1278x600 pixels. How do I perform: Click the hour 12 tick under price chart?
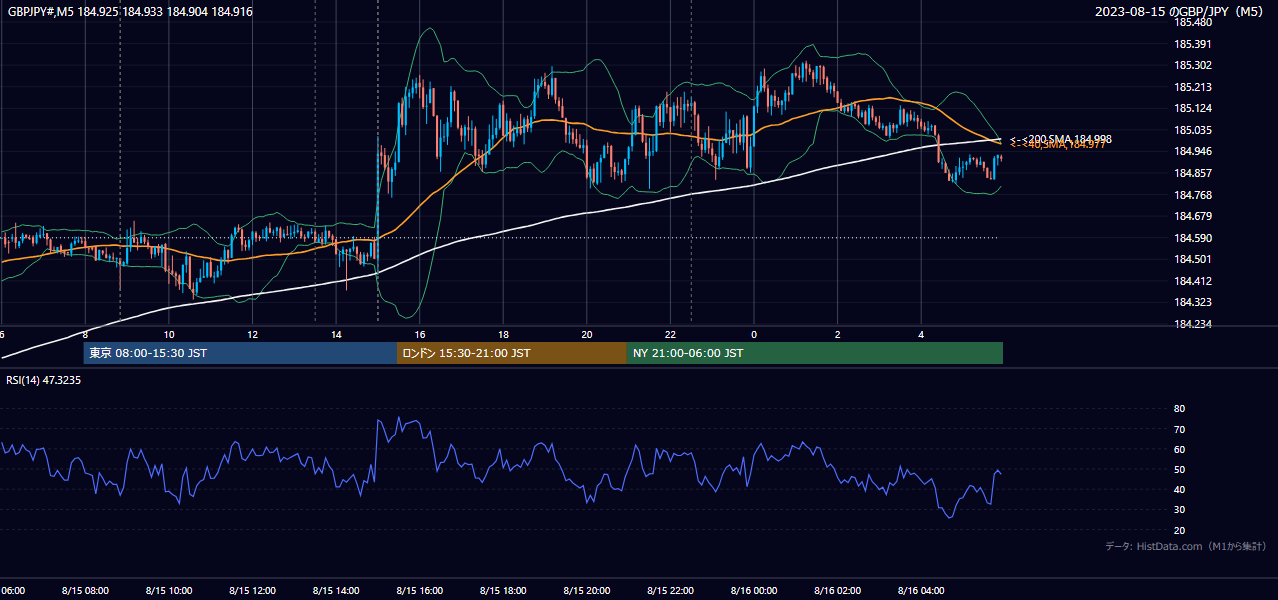click(x=253, y=334)
